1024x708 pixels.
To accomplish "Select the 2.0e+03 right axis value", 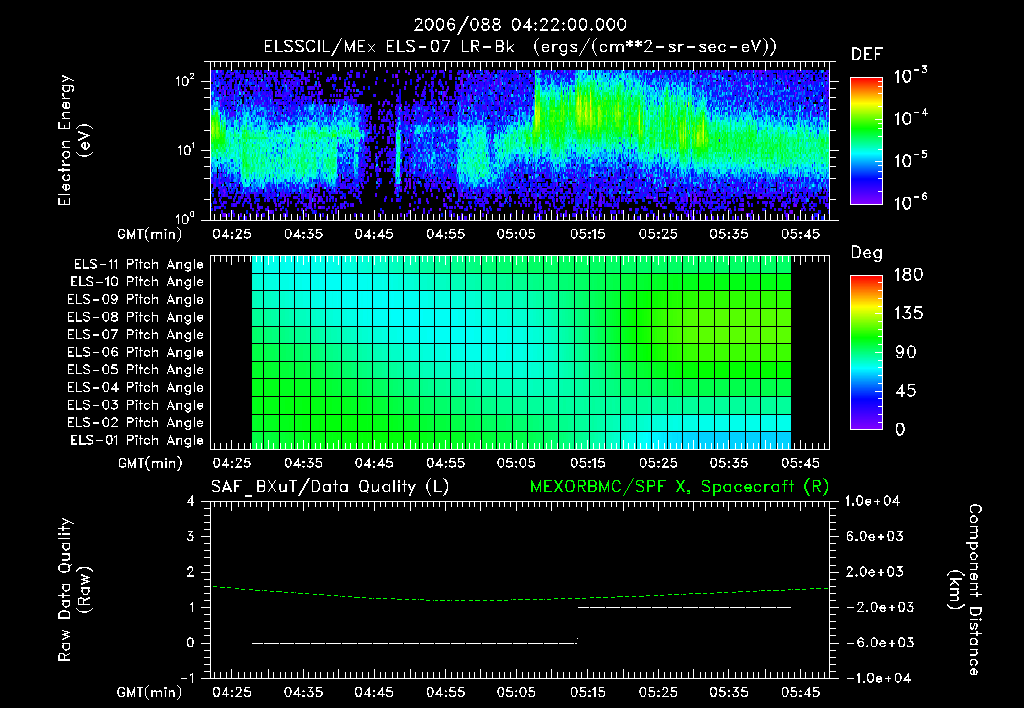I will tap(875, 571).
